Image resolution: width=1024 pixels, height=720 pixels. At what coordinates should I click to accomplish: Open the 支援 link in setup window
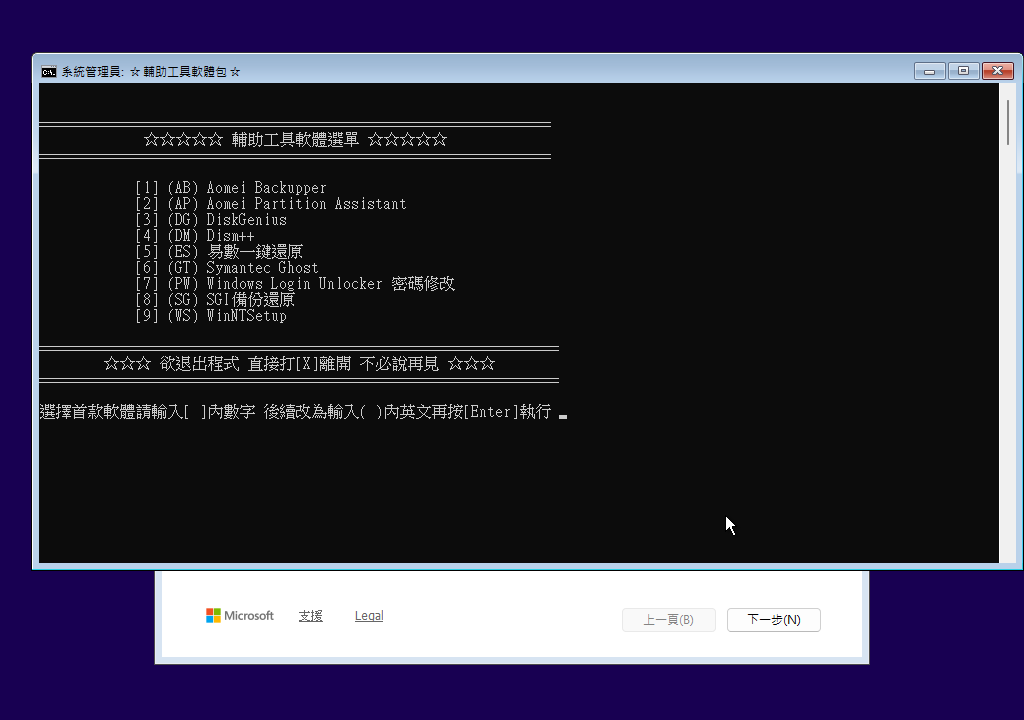coord(310,615)
